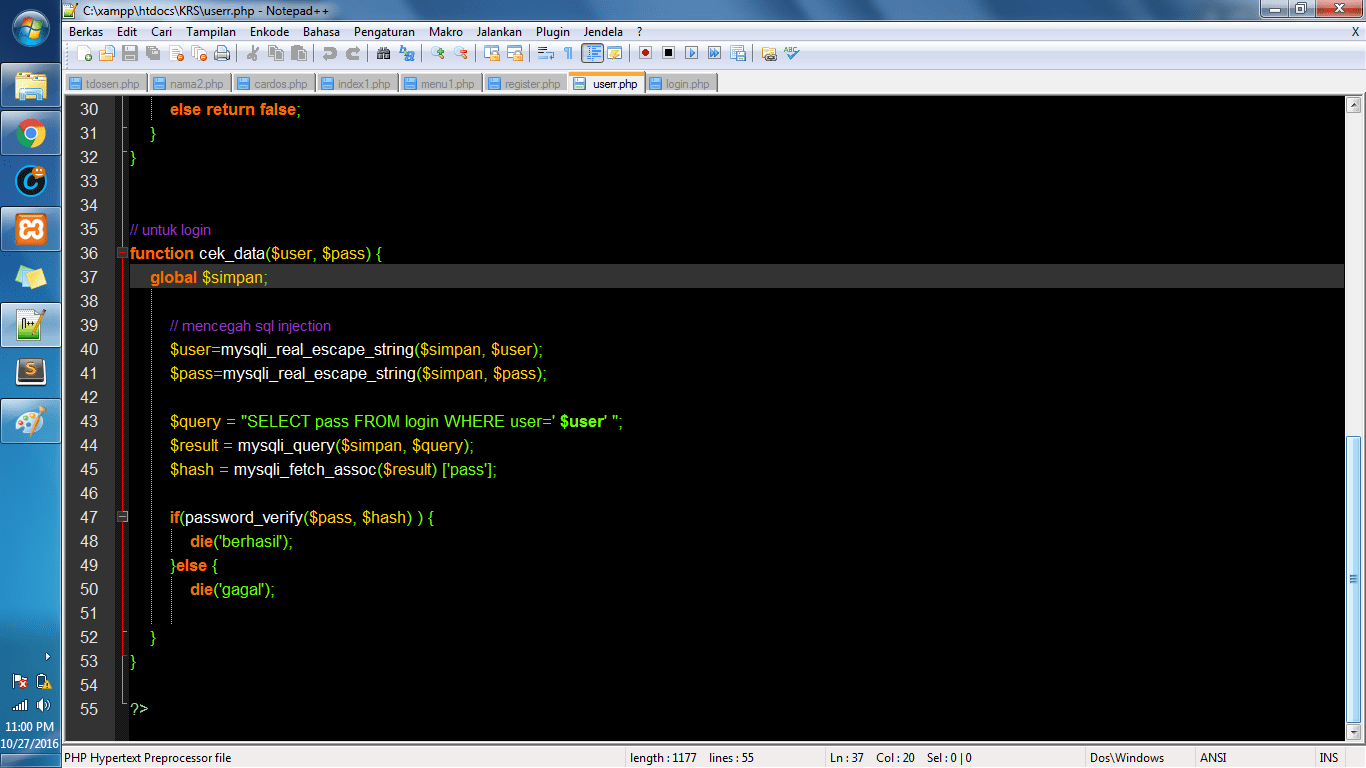Viewport: 1366px width, 768px height.
Task: Click line number 43 in the margin
Action: [x=89, y=421]
